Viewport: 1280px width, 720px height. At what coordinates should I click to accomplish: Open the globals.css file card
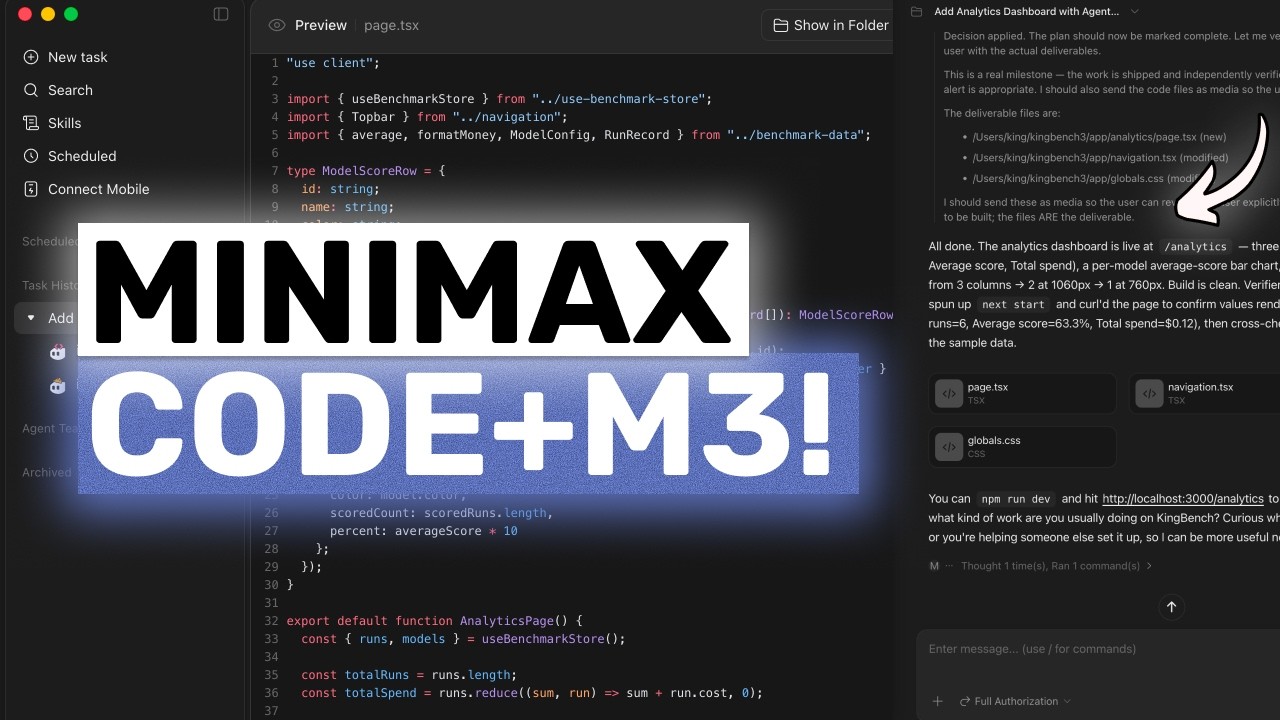click(x=1022, y=447)
